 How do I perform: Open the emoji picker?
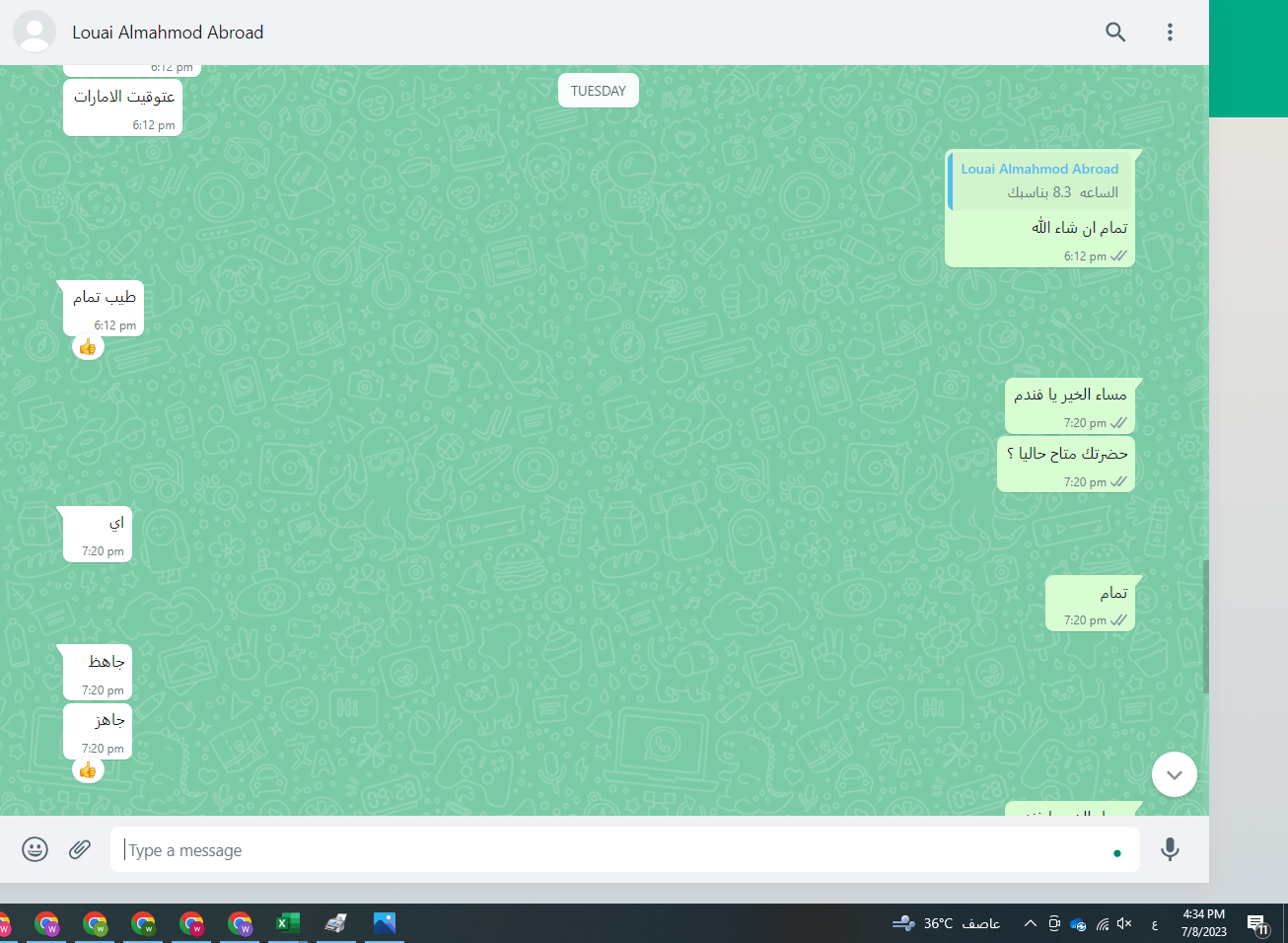tap(35, 849)
